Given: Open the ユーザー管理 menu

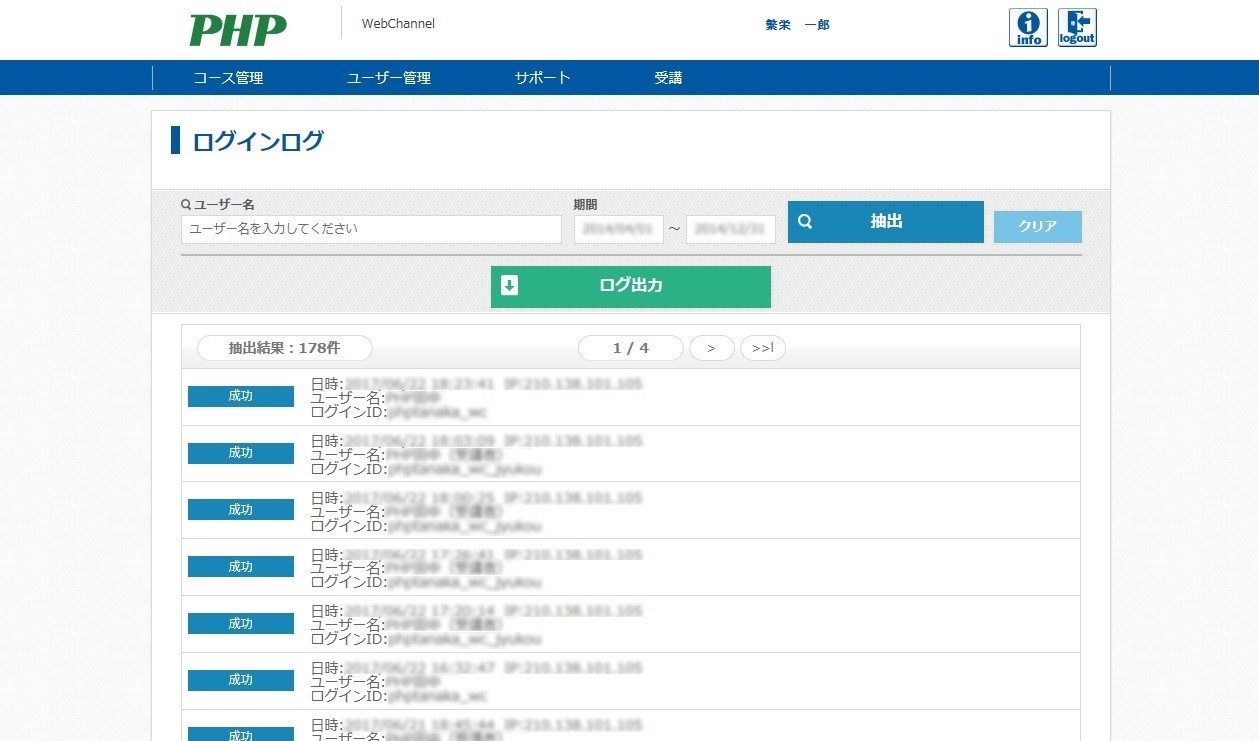Looking at the screenshot, I should click(x=389, y=78).
